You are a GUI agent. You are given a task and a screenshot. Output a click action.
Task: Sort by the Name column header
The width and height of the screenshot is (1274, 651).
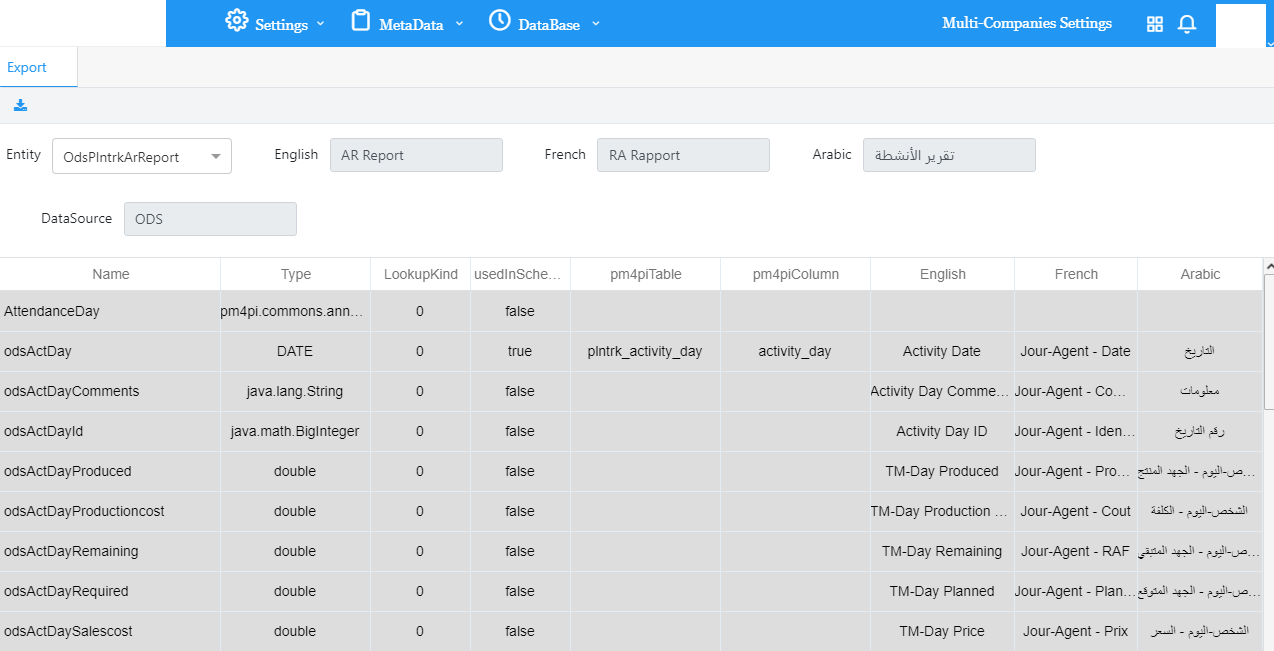[x=110, y=274]
